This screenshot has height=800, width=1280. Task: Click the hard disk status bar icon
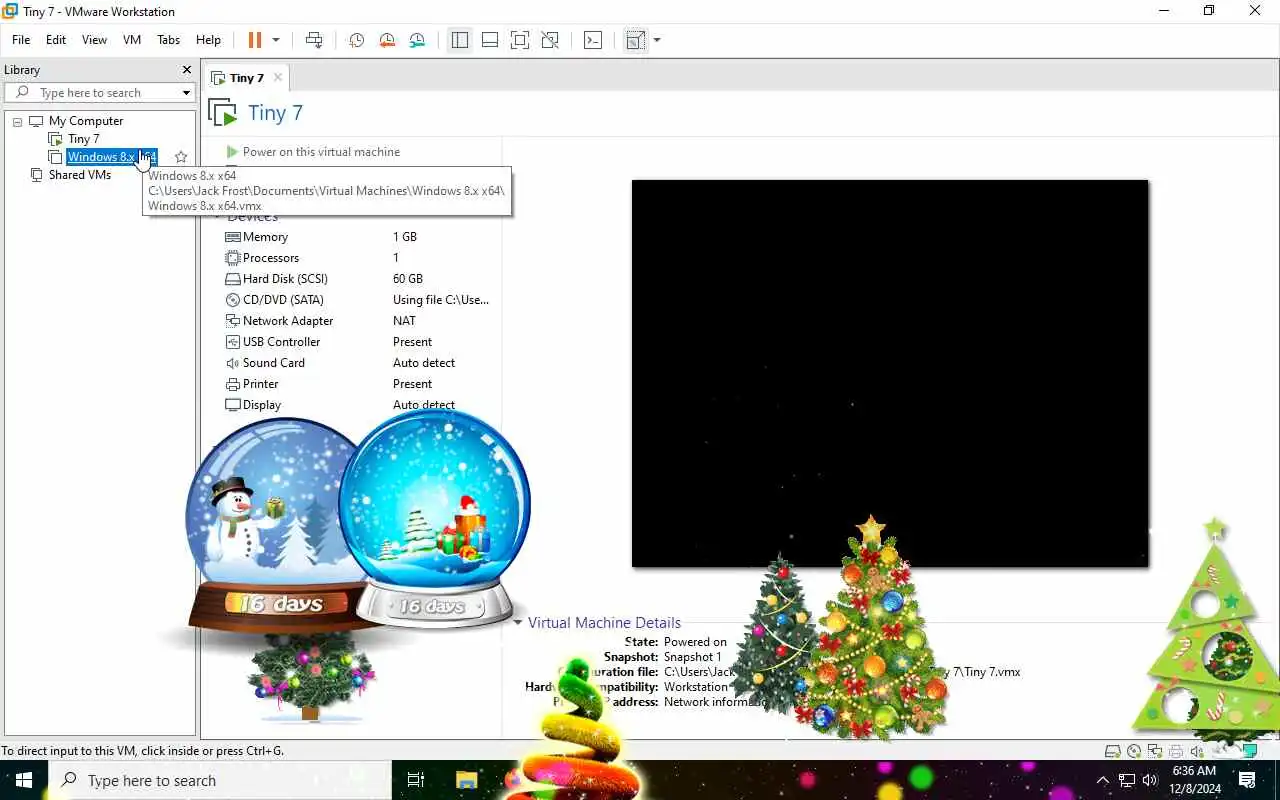point(1112,751)
